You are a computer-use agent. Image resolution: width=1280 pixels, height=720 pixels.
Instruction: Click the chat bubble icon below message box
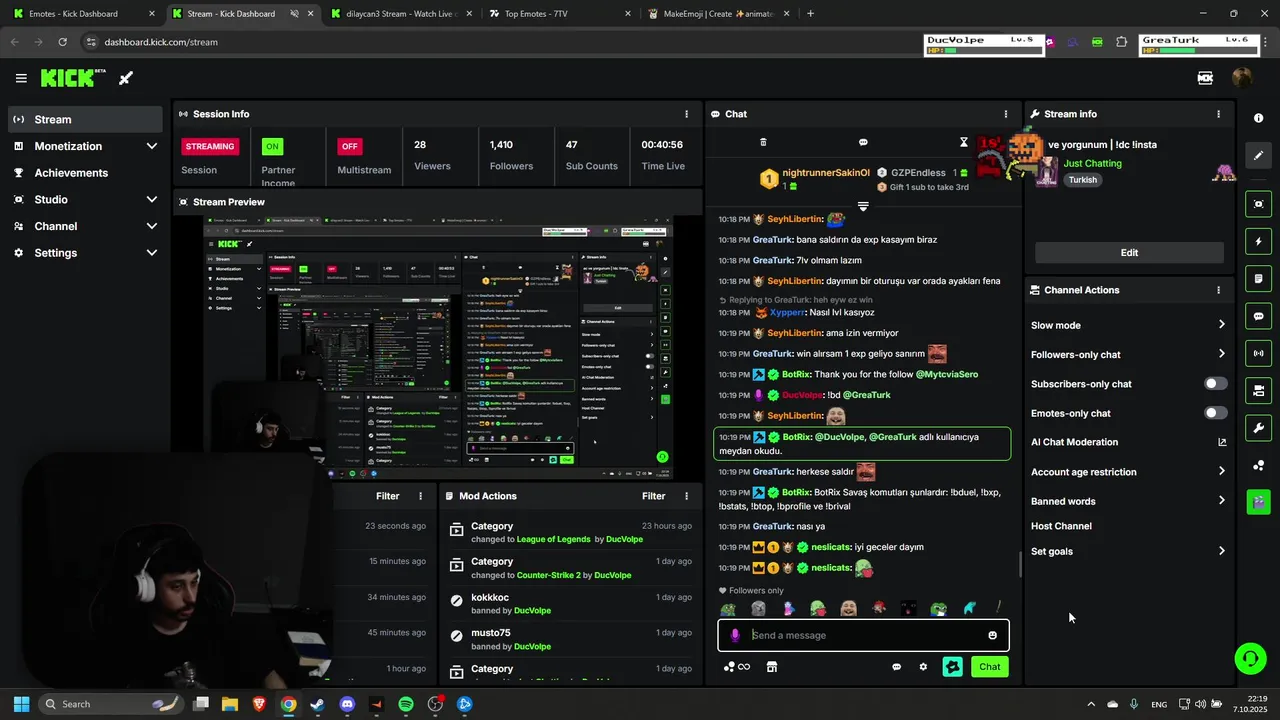click(x=896, y=667)
